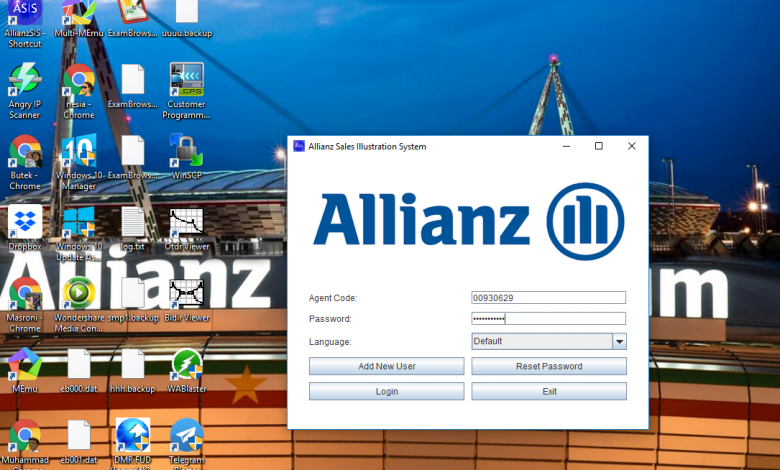Click the Exit button
The image size is (780, 470).
point(549,391)
